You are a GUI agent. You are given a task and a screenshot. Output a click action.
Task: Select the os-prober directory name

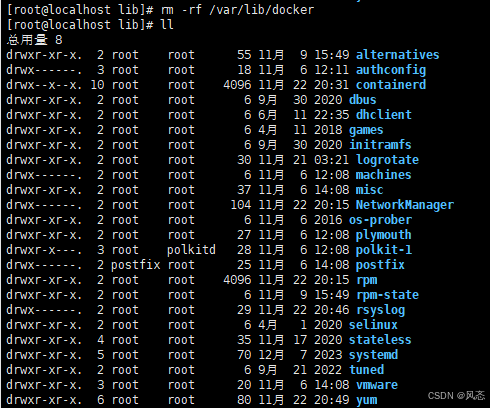tap(380, 220)
